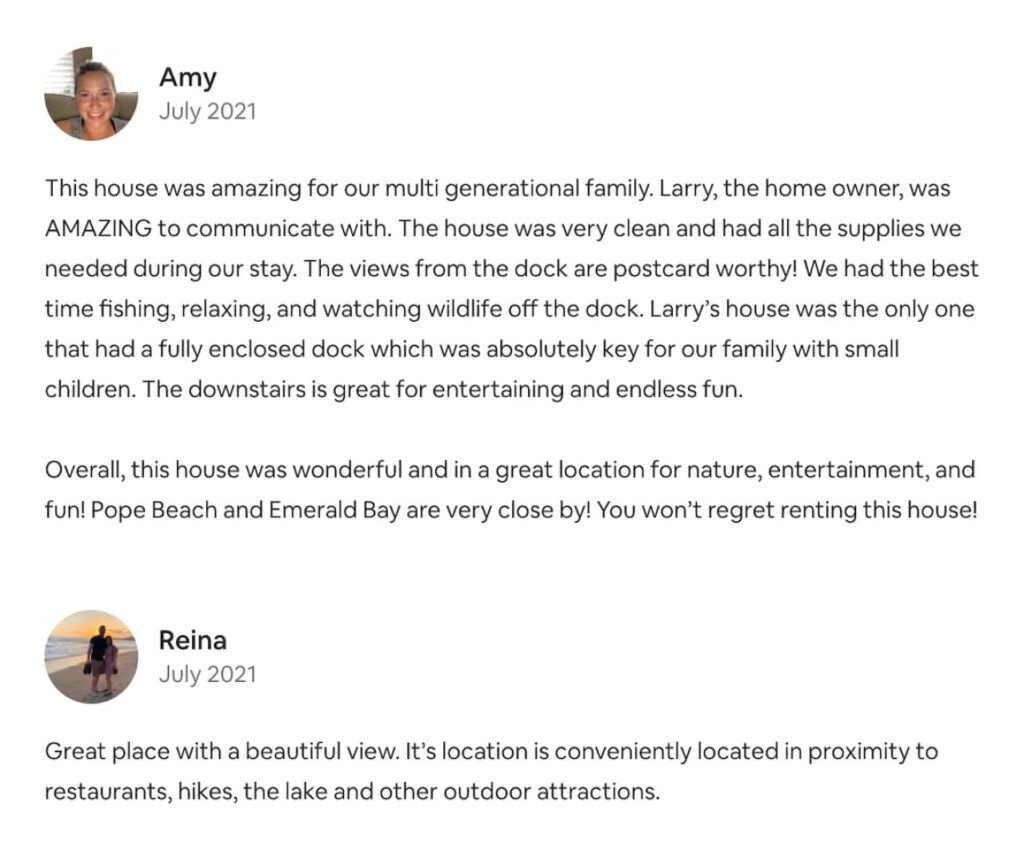Select the July 2021 date under Reina
The height and width of the screenshot is (858, 1024).
coord(207,674)
